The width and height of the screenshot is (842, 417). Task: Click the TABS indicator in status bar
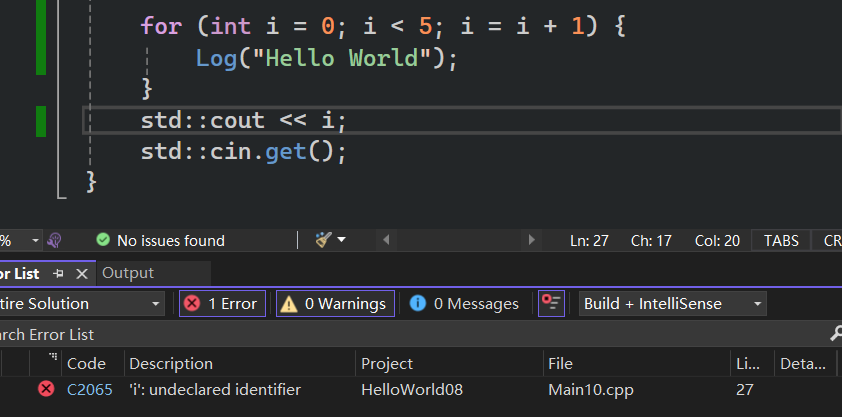coord(781,240)
